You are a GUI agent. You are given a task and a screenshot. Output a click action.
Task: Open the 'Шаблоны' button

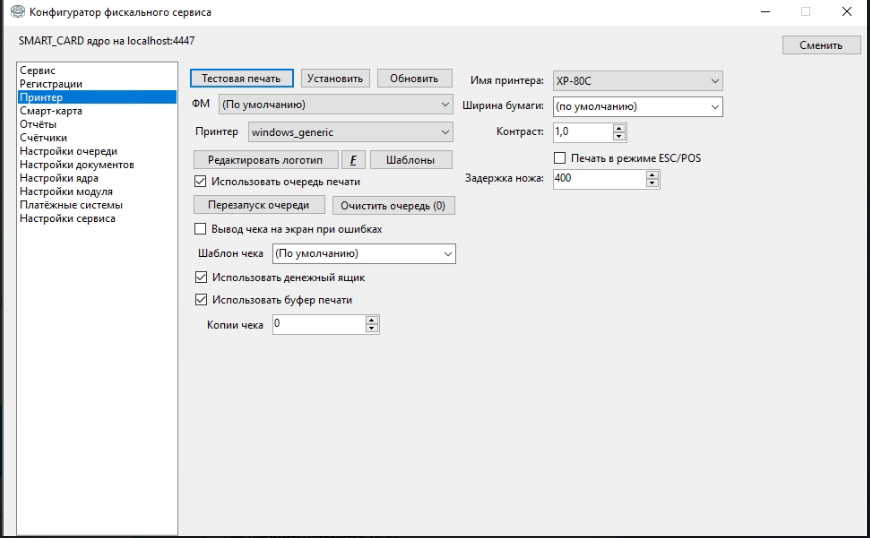pos(411,160)
